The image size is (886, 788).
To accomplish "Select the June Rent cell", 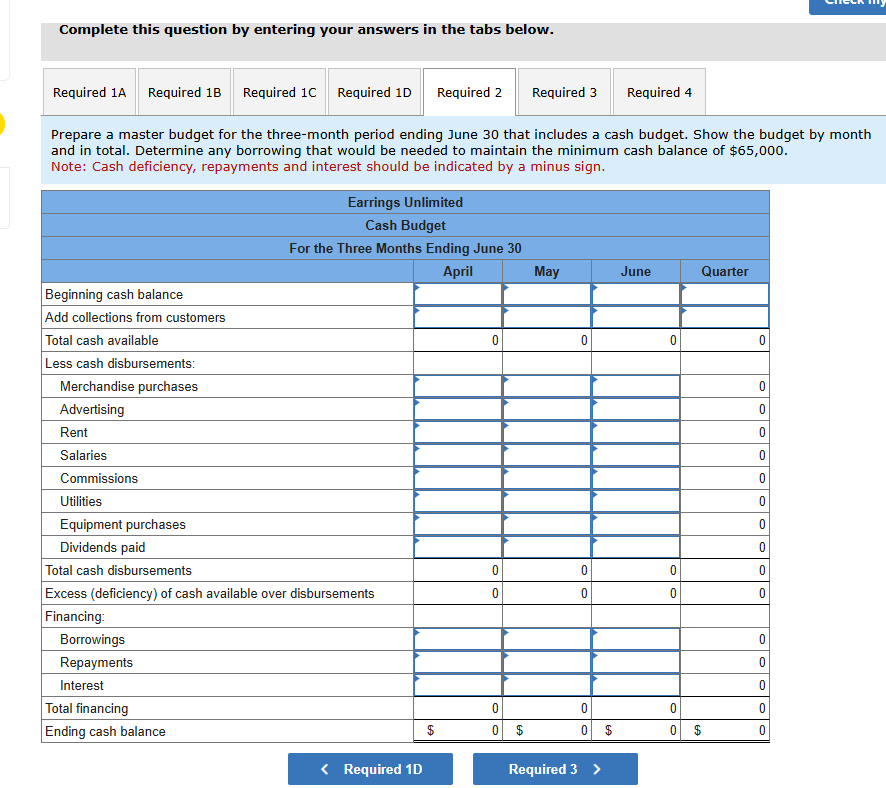I will [636, 432].
